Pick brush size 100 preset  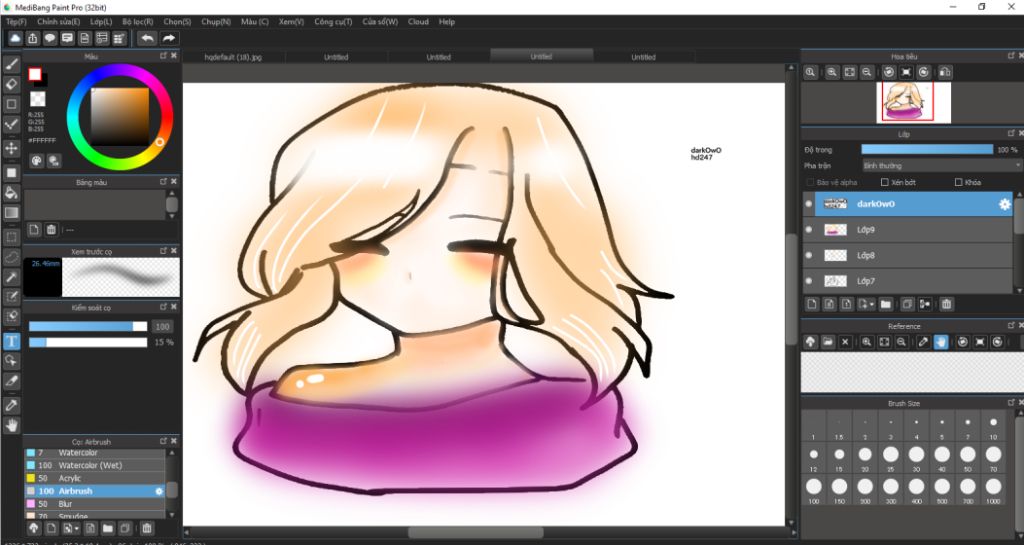pos(814,491)
